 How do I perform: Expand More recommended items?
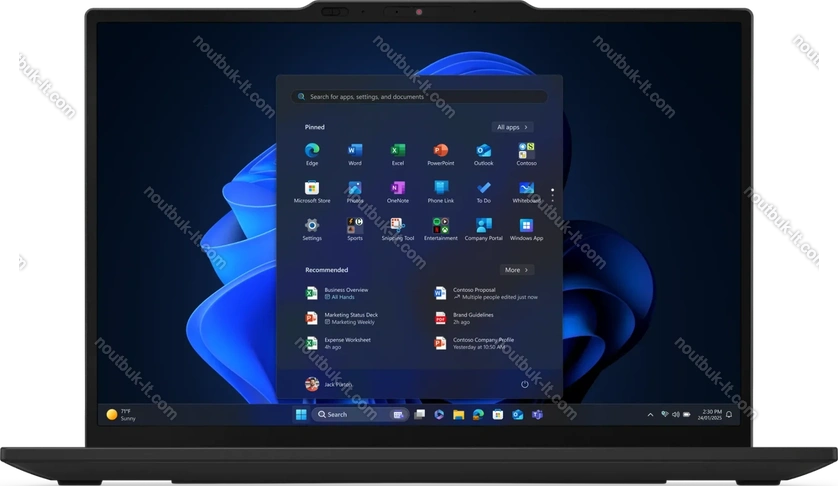pos(516,270)
